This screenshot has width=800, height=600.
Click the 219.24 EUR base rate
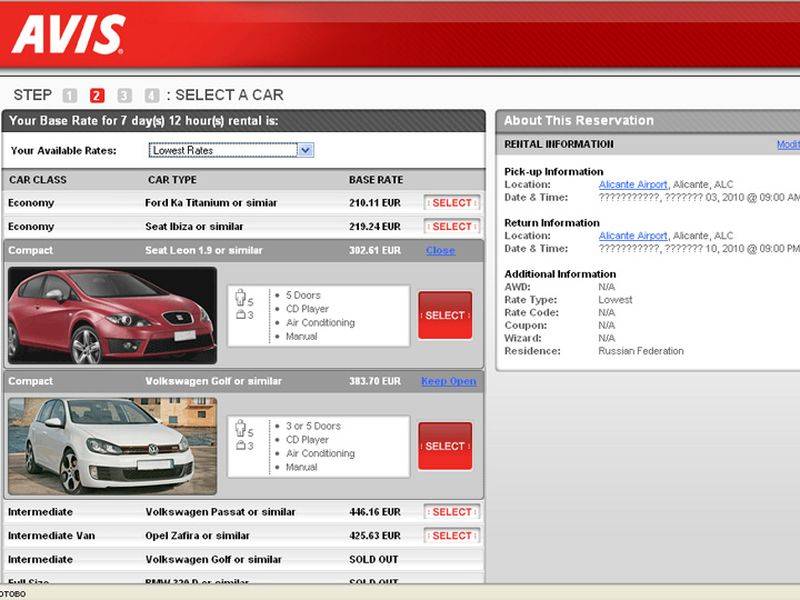tap(375, 226)
